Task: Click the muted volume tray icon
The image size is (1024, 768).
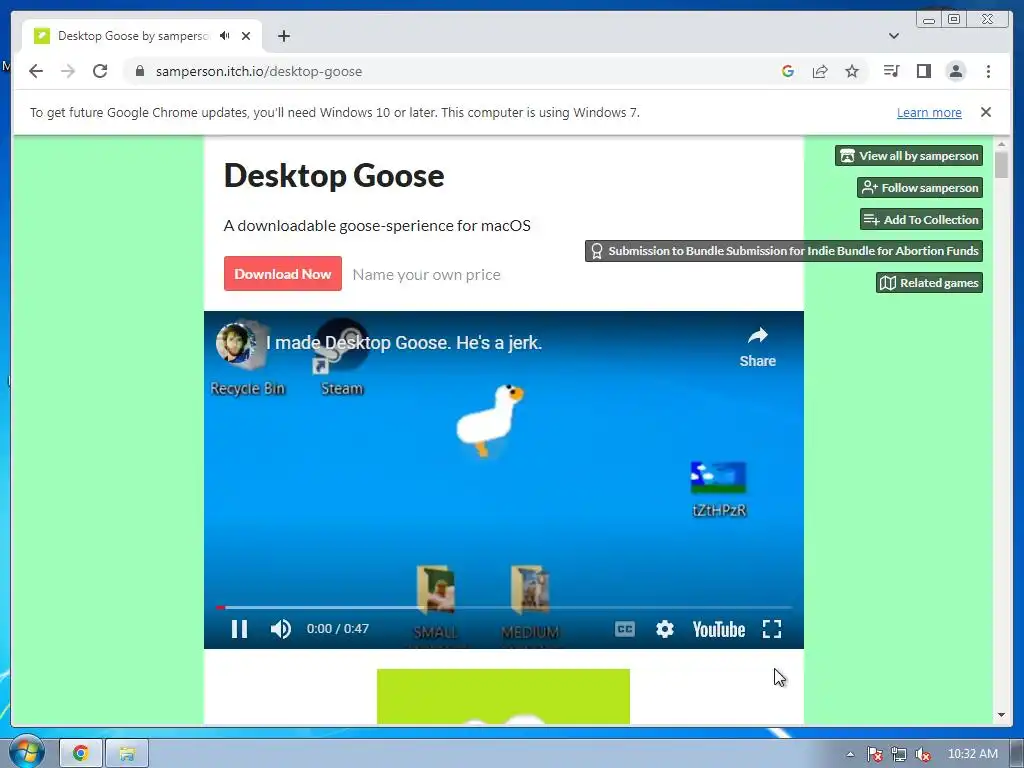Action: click(923, 754)
